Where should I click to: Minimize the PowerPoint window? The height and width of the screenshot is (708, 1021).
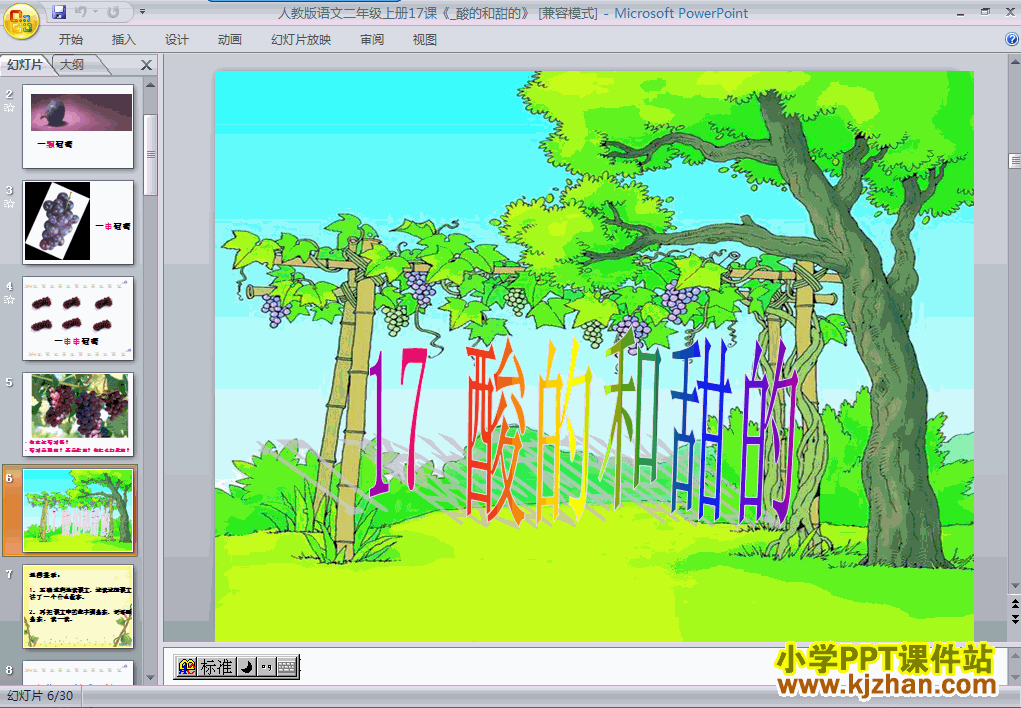tap(960, 12)
